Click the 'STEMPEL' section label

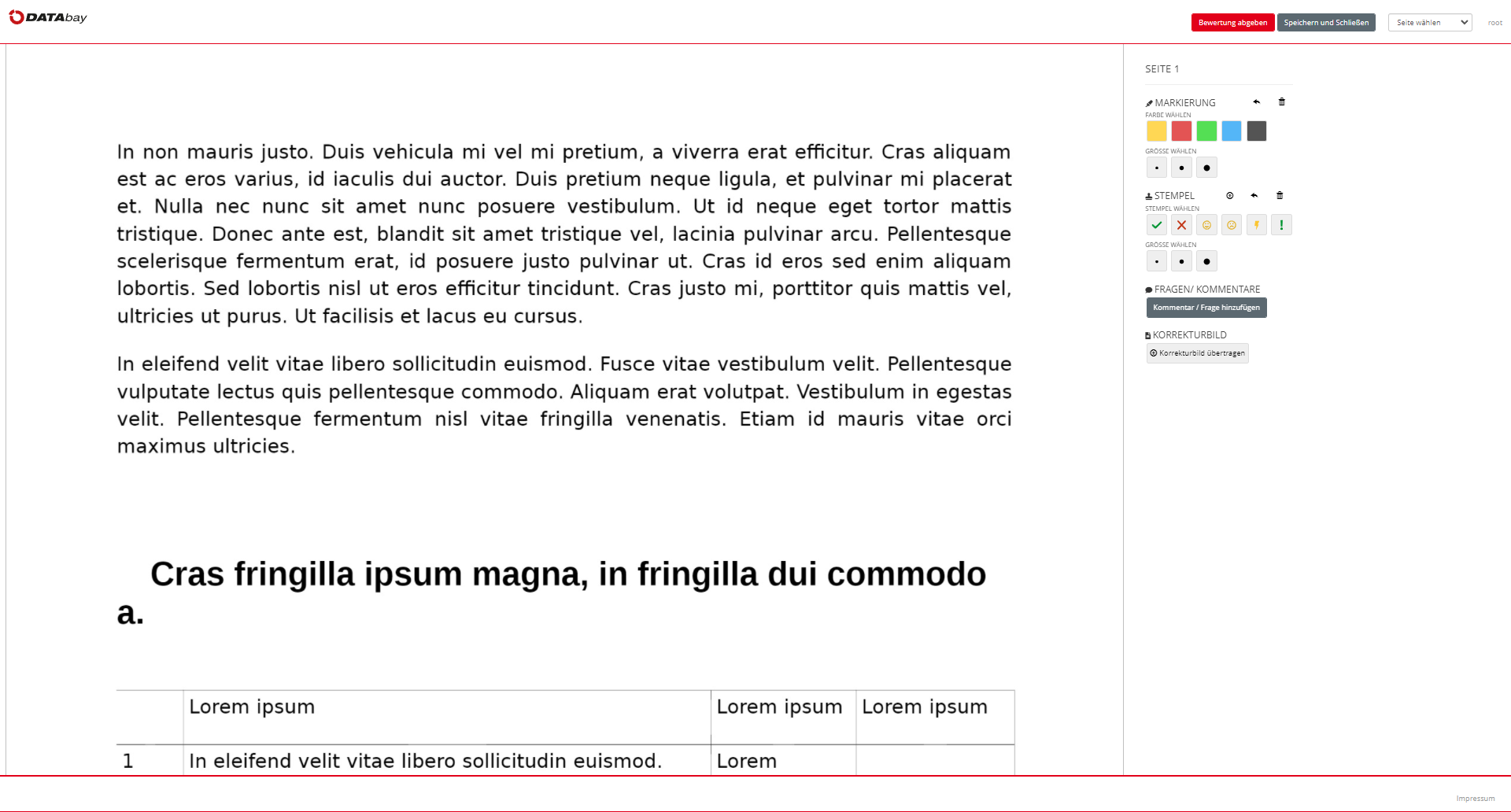pyautogui.click(x=1174, y=196)
